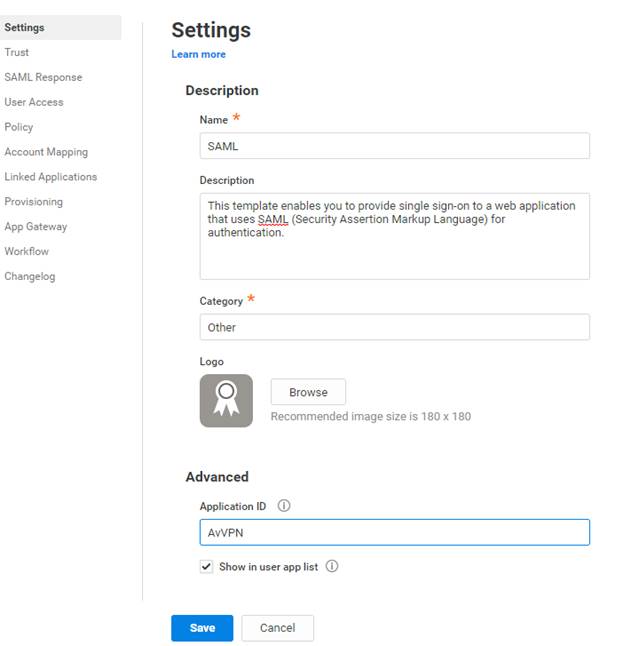The width and height of the screenshot is (623, 646).
Task: Open Linked Applications page
Action: click(51, 177)
